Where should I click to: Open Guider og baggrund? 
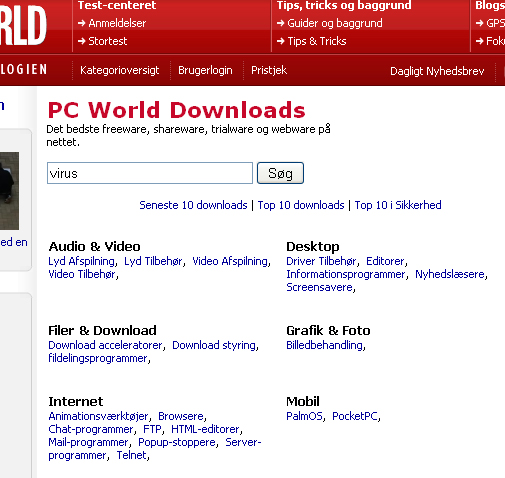click(x=335, y=23)
